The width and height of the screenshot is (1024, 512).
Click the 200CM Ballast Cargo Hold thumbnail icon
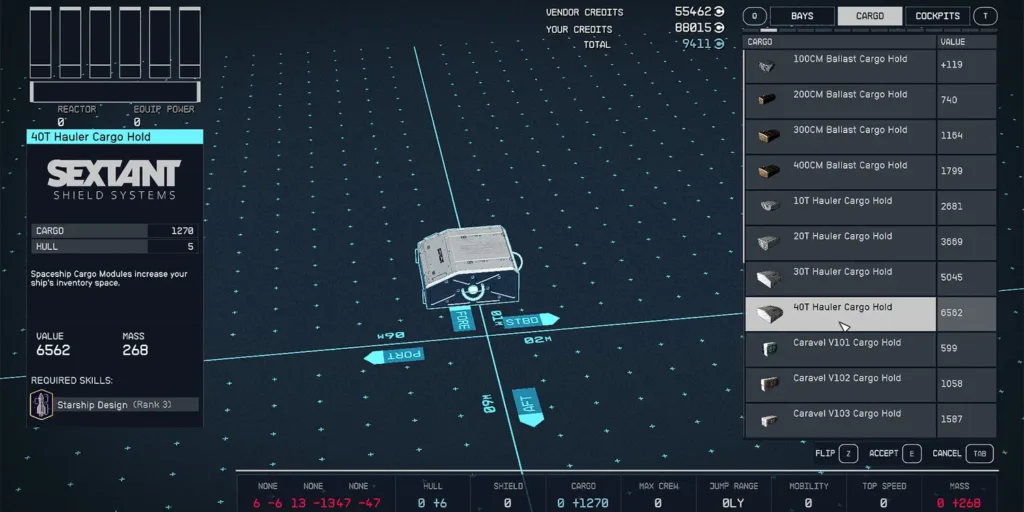click(x=767, y=101)
